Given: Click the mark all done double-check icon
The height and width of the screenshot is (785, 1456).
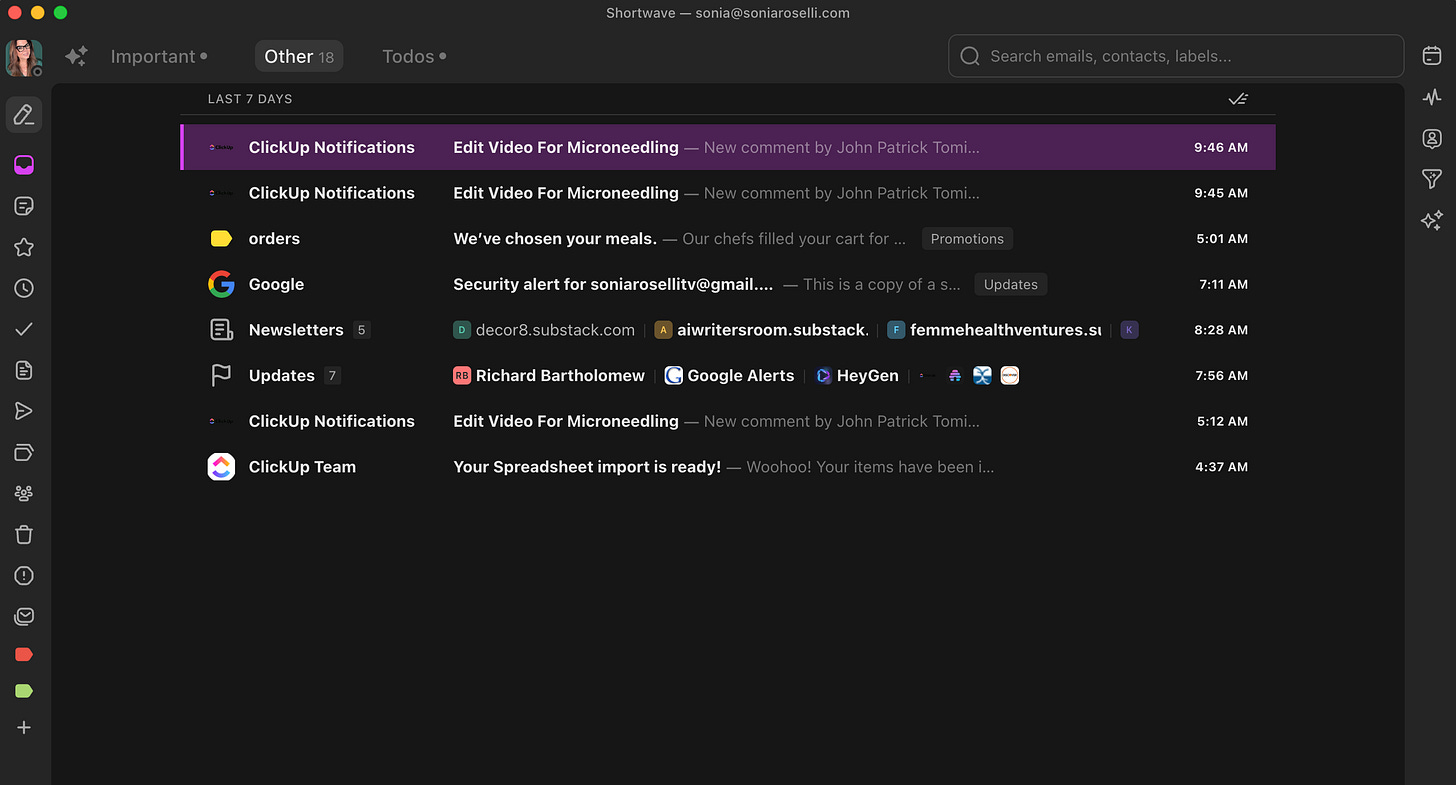Looking at the screenshot, I should [x=1238, y=99].
